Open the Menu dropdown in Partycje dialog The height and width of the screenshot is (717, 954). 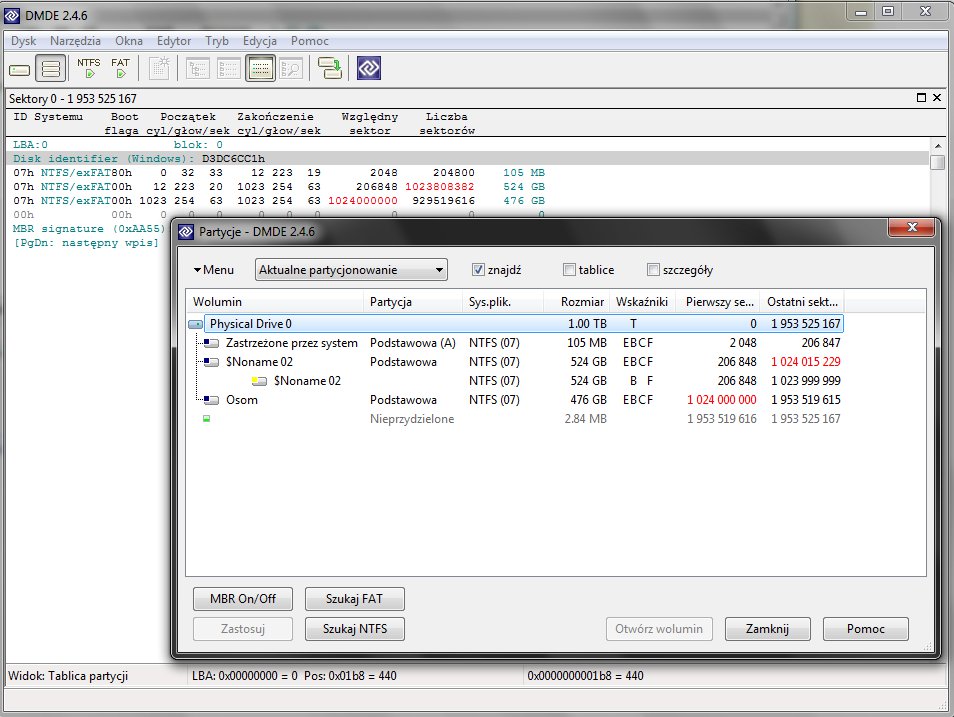click(x=214, y=270)
